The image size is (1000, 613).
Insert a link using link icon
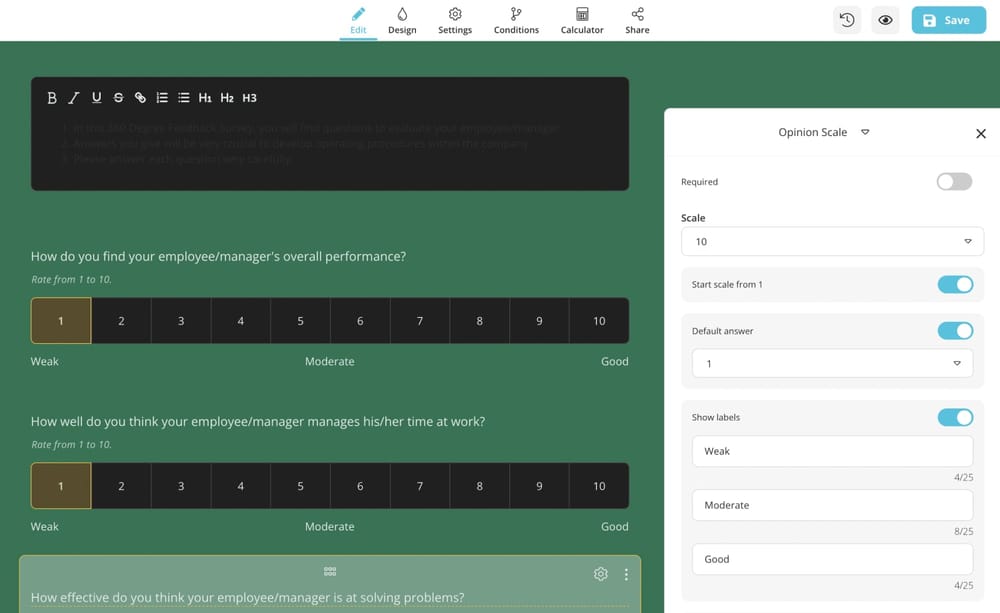[x=140, y=98]
